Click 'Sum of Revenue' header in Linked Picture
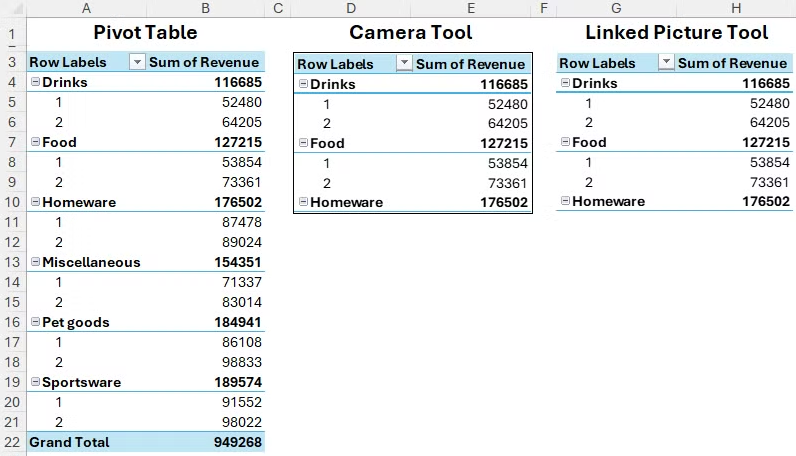 point(732,63)
